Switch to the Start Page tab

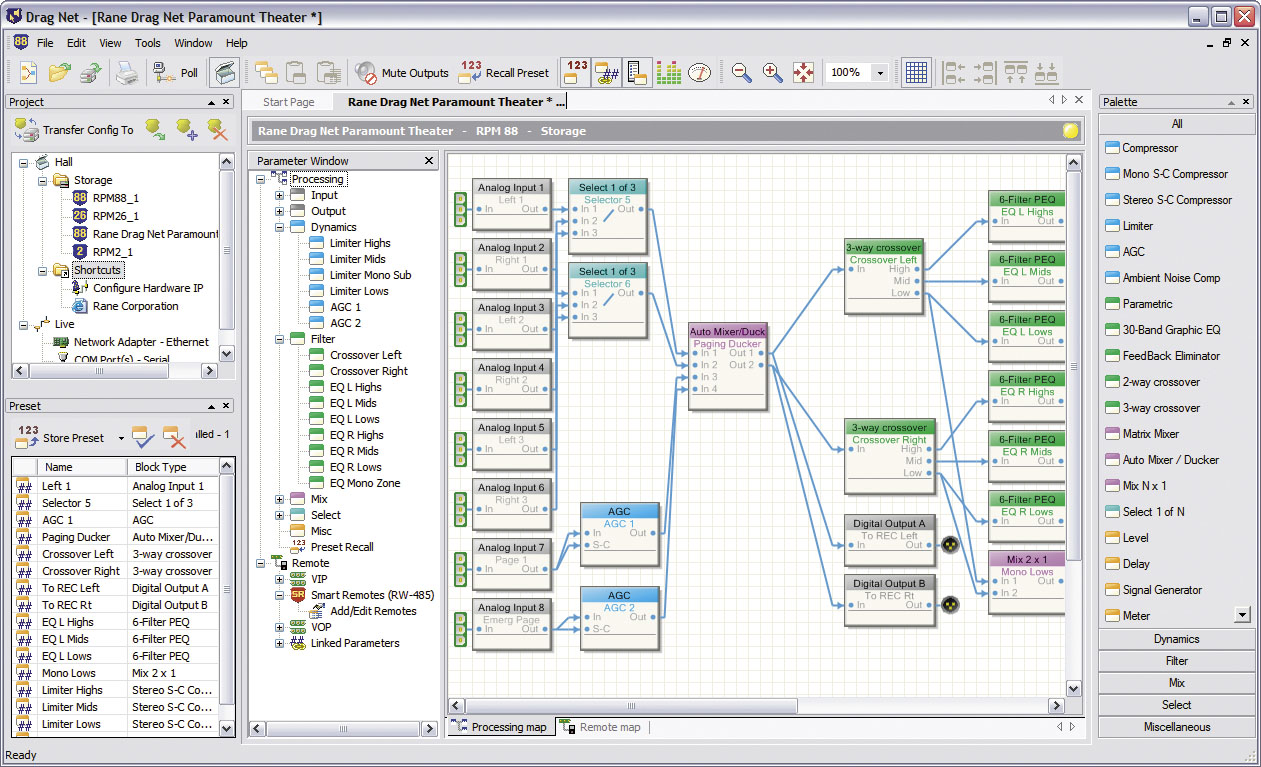[x=288, y=102]
